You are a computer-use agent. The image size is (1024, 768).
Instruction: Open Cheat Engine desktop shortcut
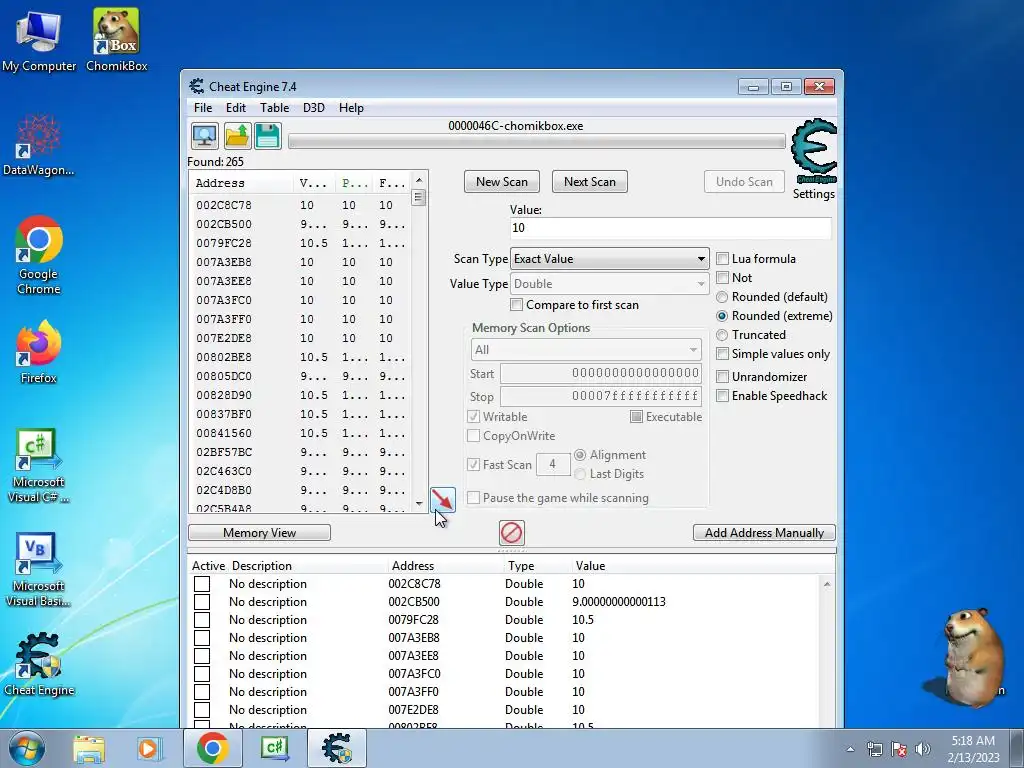39,664
